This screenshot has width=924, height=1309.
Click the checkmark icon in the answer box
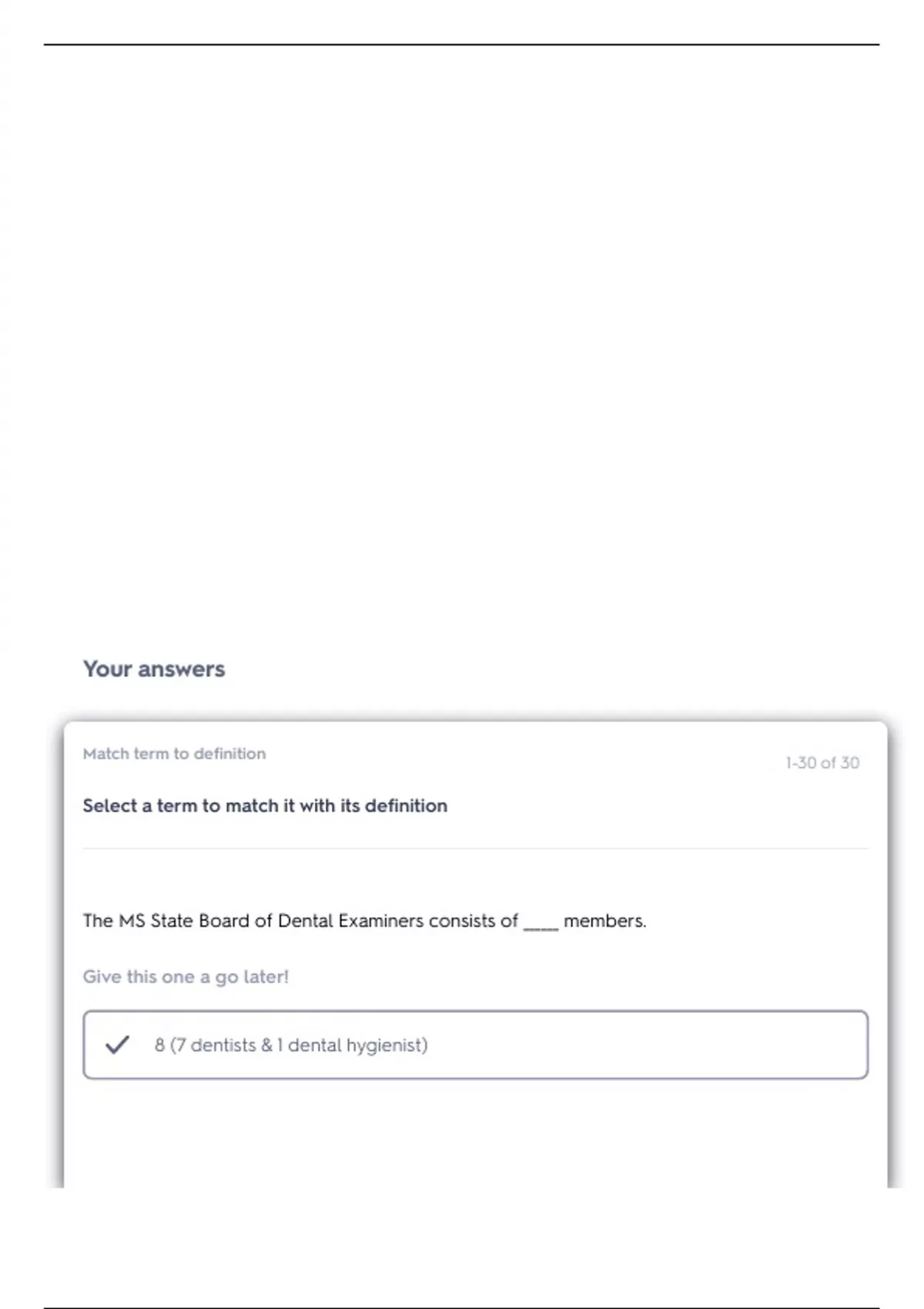[117, 1045]
